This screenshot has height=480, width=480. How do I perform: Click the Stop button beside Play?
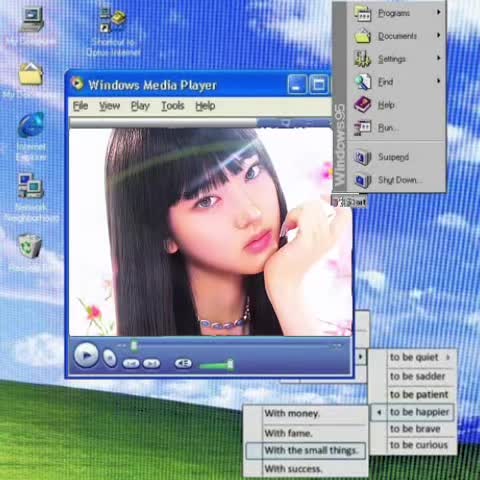[x=109, y=358]
